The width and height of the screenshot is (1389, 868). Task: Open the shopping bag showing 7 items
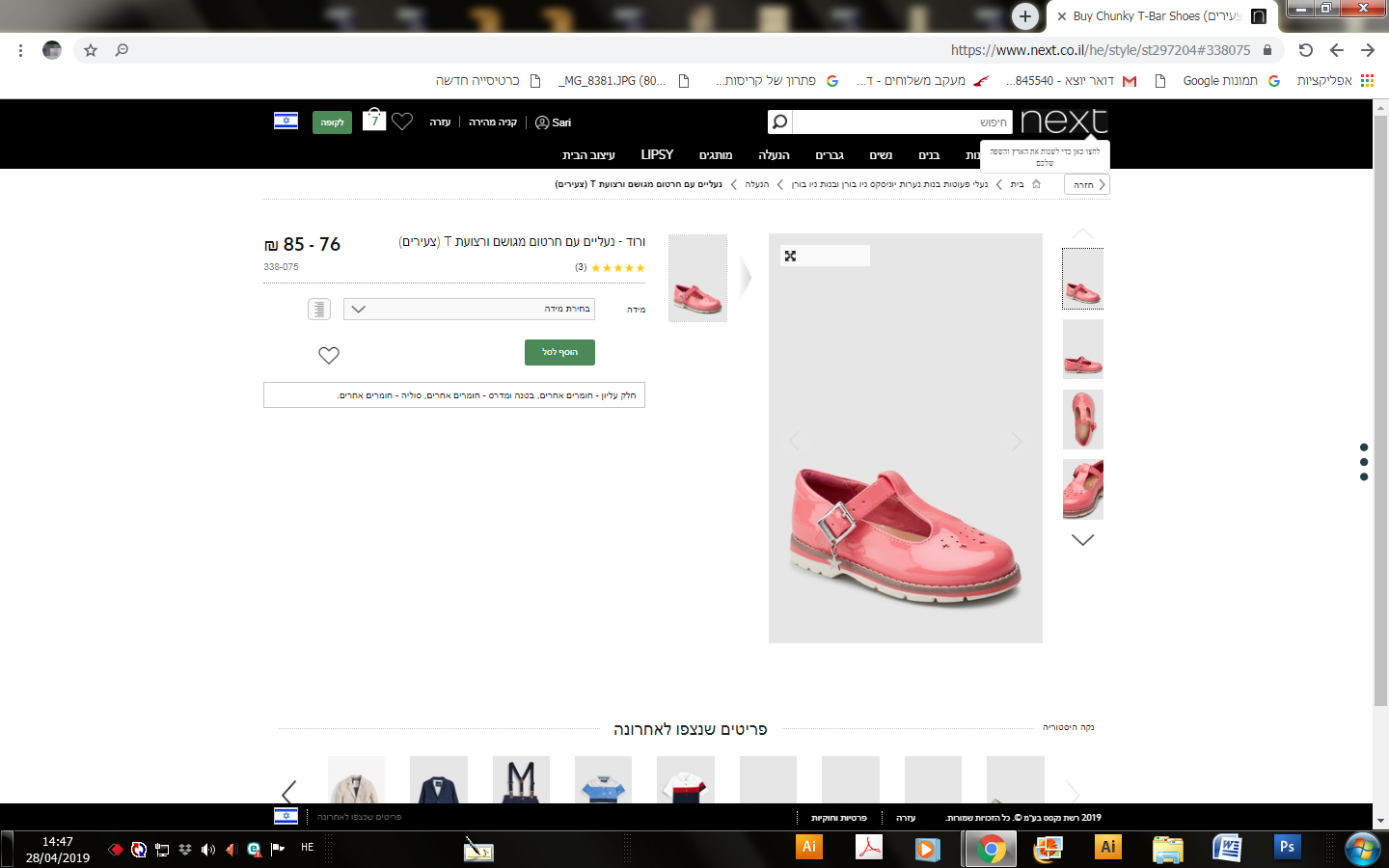[374, 120]
